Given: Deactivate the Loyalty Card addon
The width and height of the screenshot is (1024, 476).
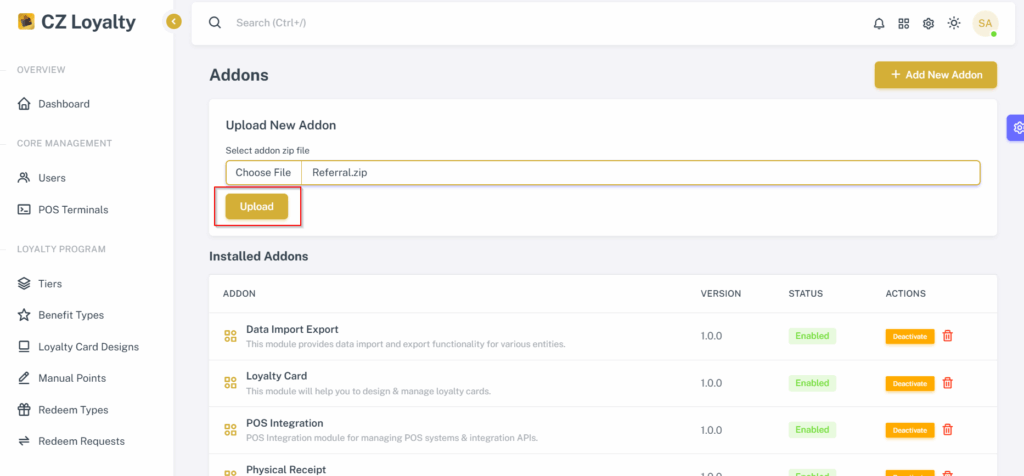Looking at the screenshot, I should (x=910, y=383).
